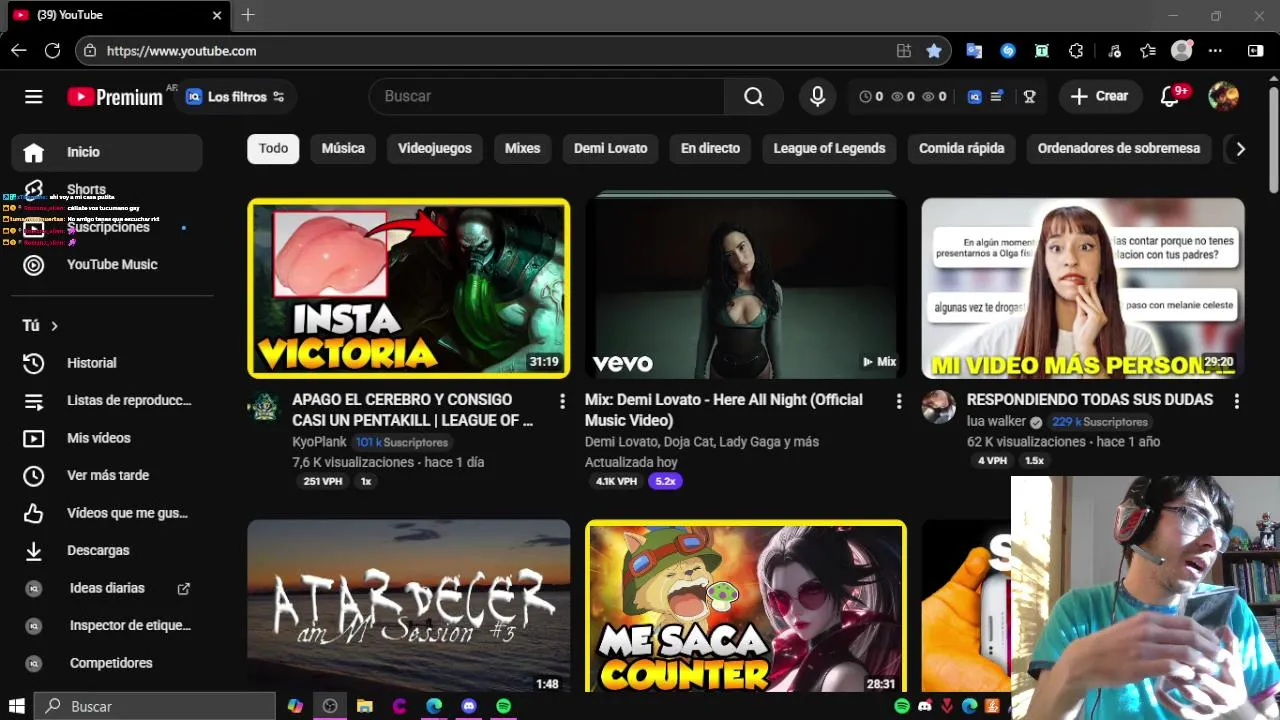Close the YouTube browser tab
Image resolution: width=1280 pixels, height=720 pixels.
click(218, 15)
